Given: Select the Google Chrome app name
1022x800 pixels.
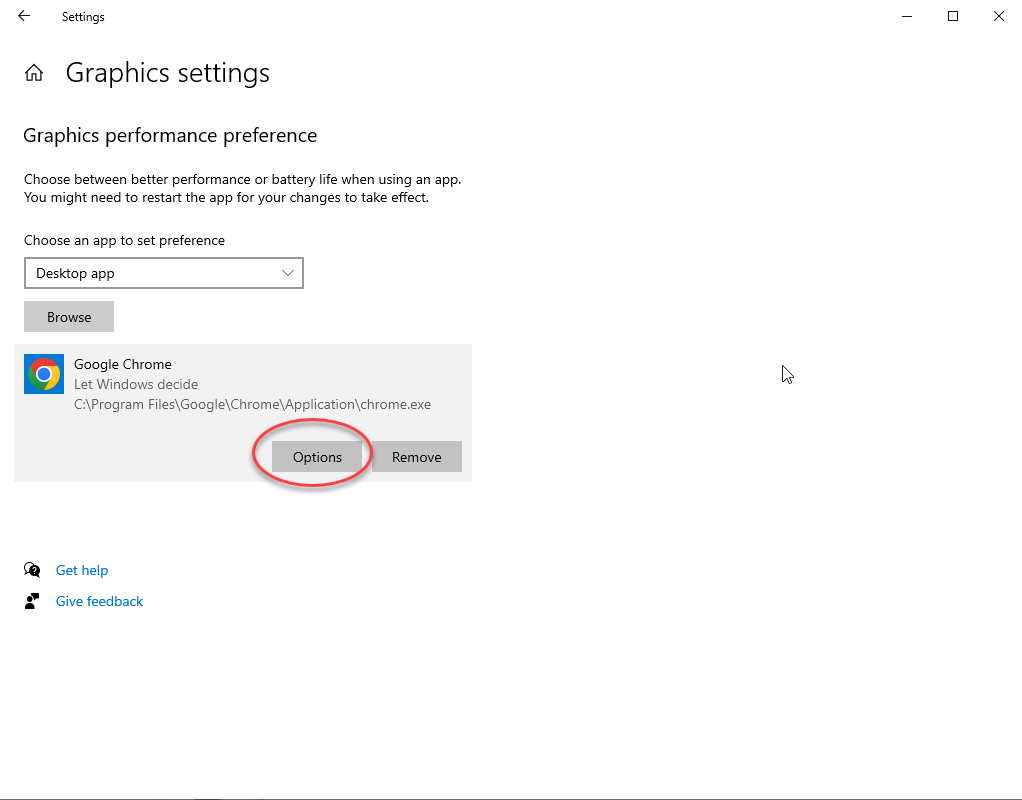Looking at the screenshot, I should click(123, 364).
